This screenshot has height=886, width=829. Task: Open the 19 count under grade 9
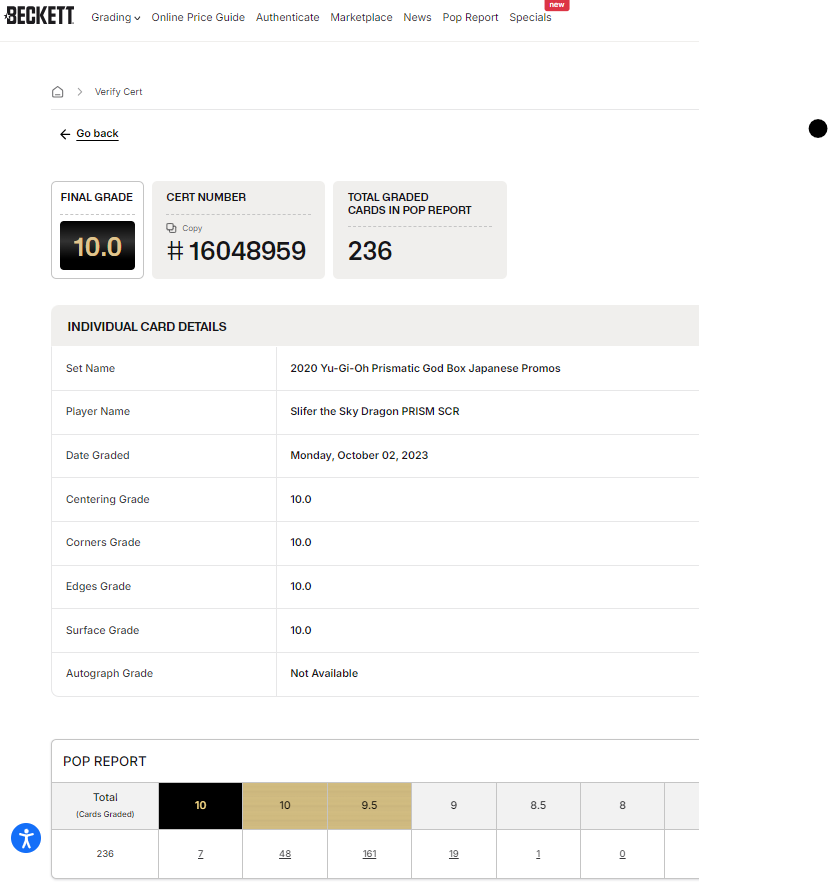(x=453, y=854)
